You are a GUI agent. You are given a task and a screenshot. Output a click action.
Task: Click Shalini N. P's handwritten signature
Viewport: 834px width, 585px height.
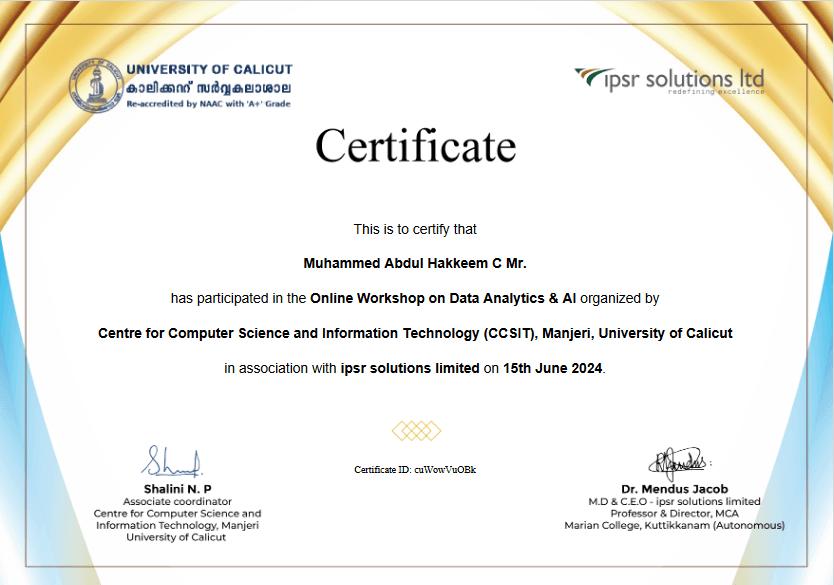tap(172, 461)
